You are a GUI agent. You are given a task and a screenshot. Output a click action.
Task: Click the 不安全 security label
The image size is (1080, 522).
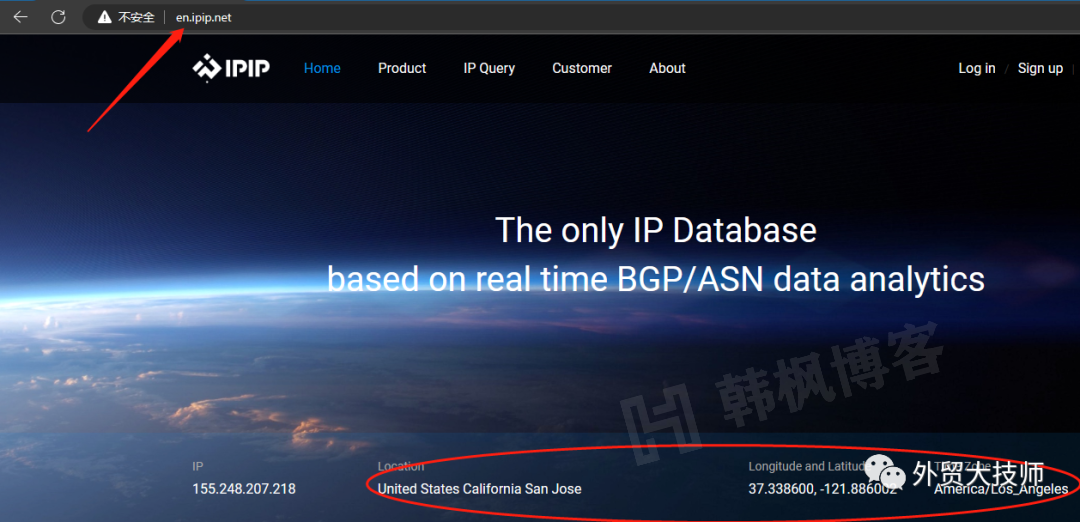136,18
